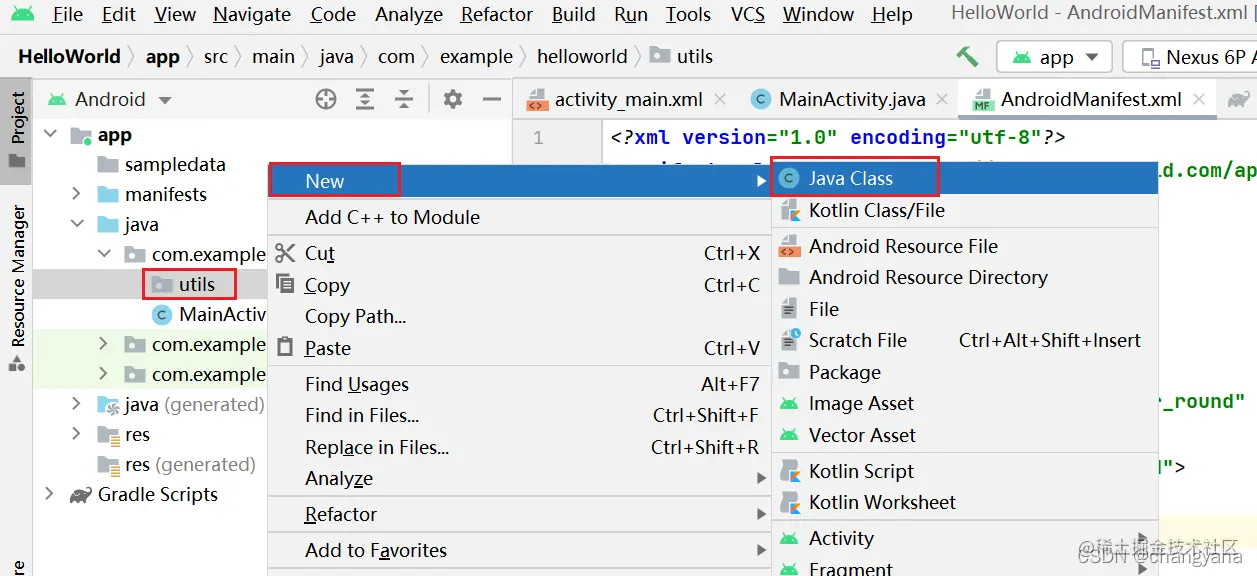Click the Activity android icon in submenu

click(x=790, y=538)
